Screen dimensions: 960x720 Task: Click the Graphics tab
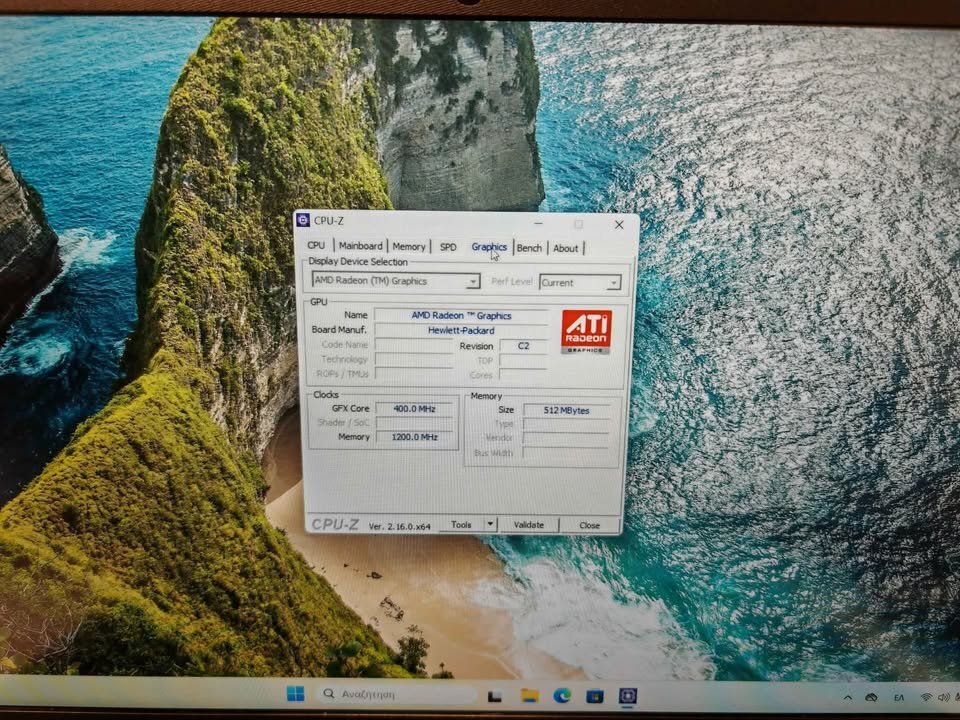489,247
